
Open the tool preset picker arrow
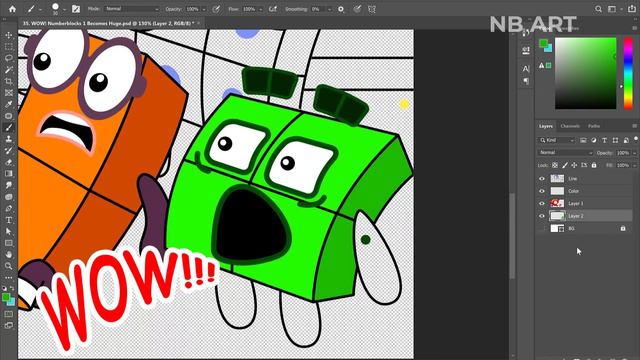[40, 9]
